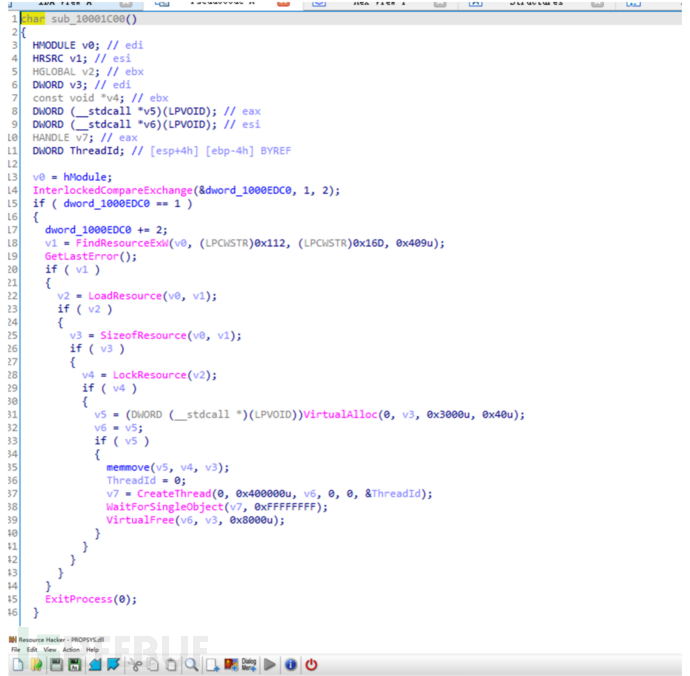Click the 'ThreadId = 0' assignment
Image resolution: width=690 pixels, height=676 pixels.
click(146, 481)
